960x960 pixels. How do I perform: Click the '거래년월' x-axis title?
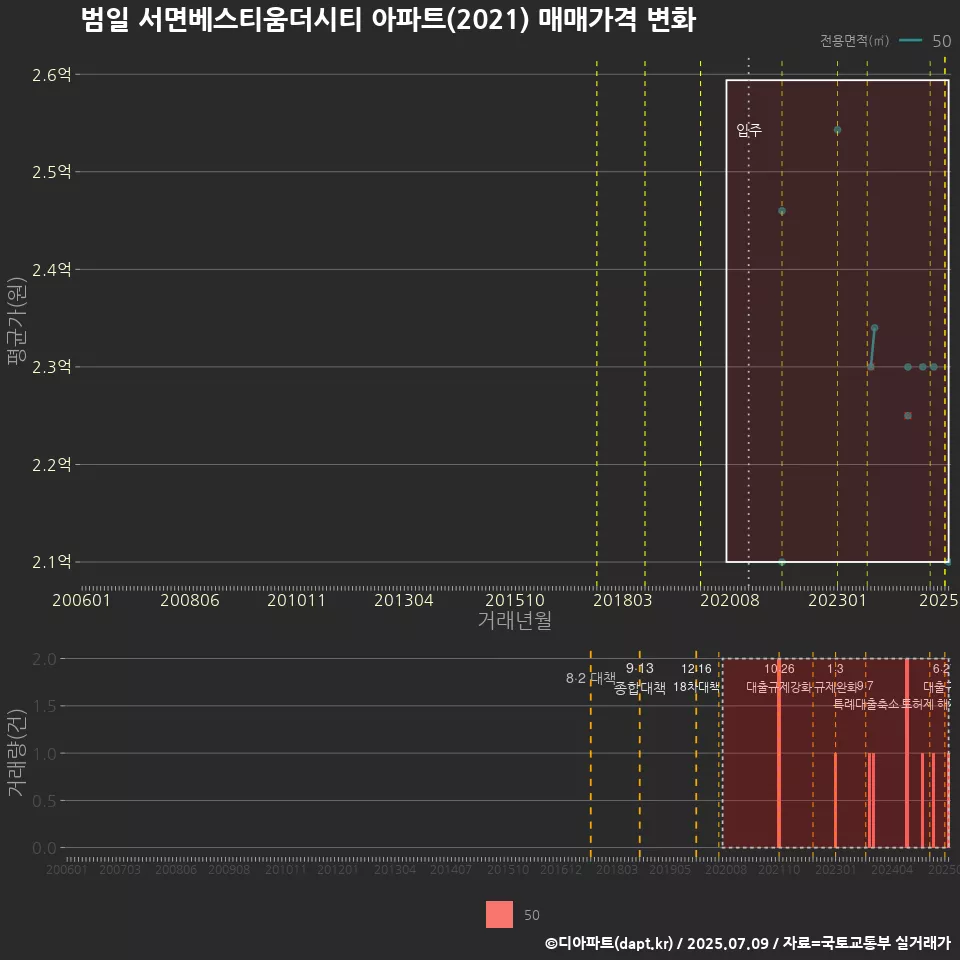[x=514, y=620]
